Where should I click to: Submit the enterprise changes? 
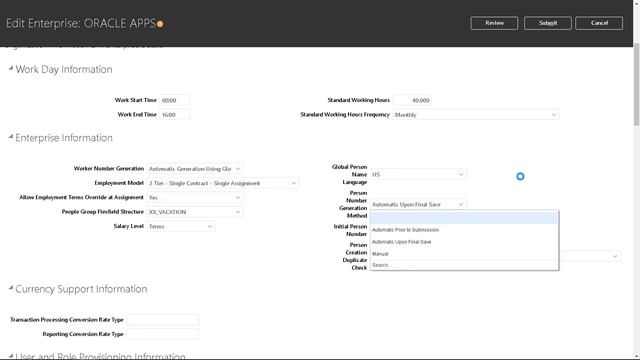coord(548,23)
